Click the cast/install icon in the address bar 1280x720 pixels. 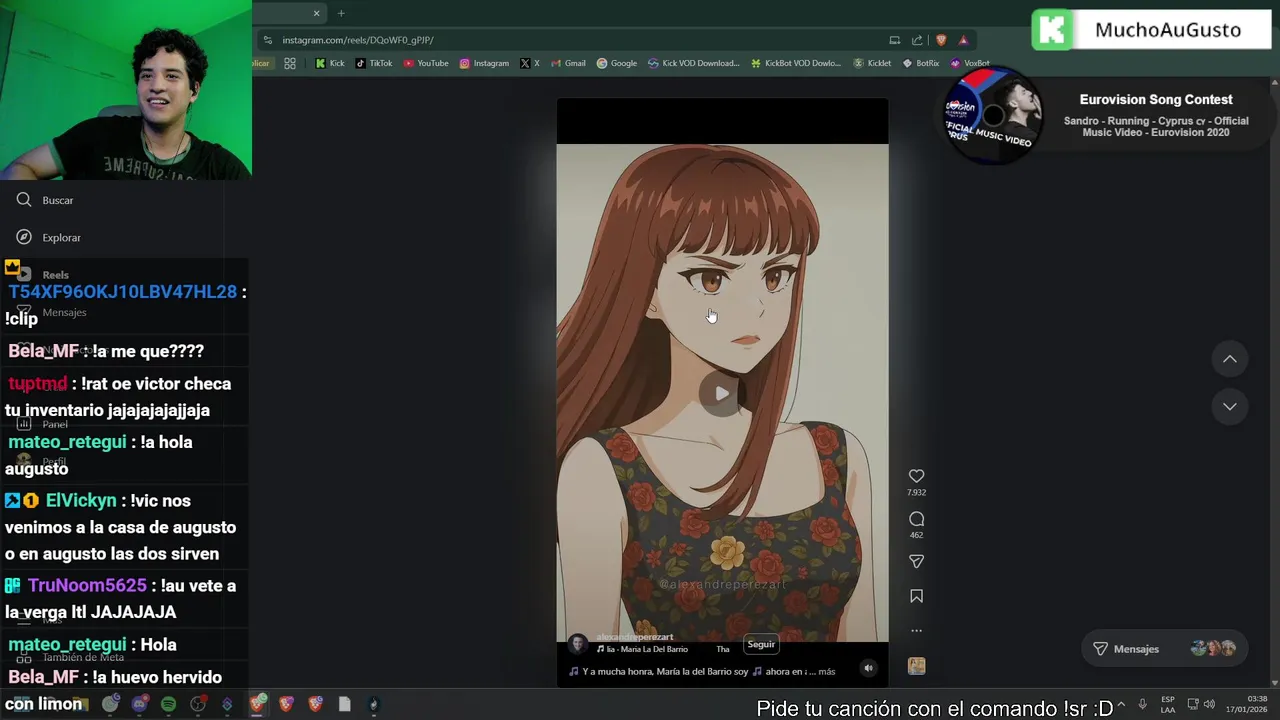[895, 40]
